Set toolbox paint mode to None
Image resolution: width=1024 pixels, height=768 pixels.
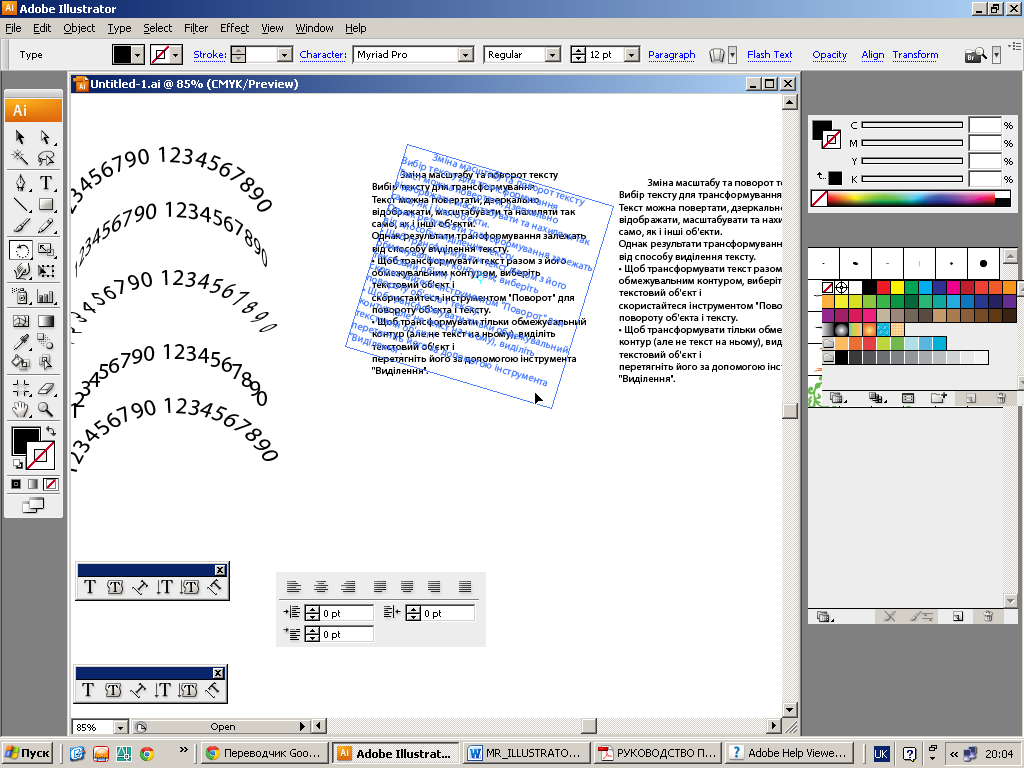tap(51, 484)
